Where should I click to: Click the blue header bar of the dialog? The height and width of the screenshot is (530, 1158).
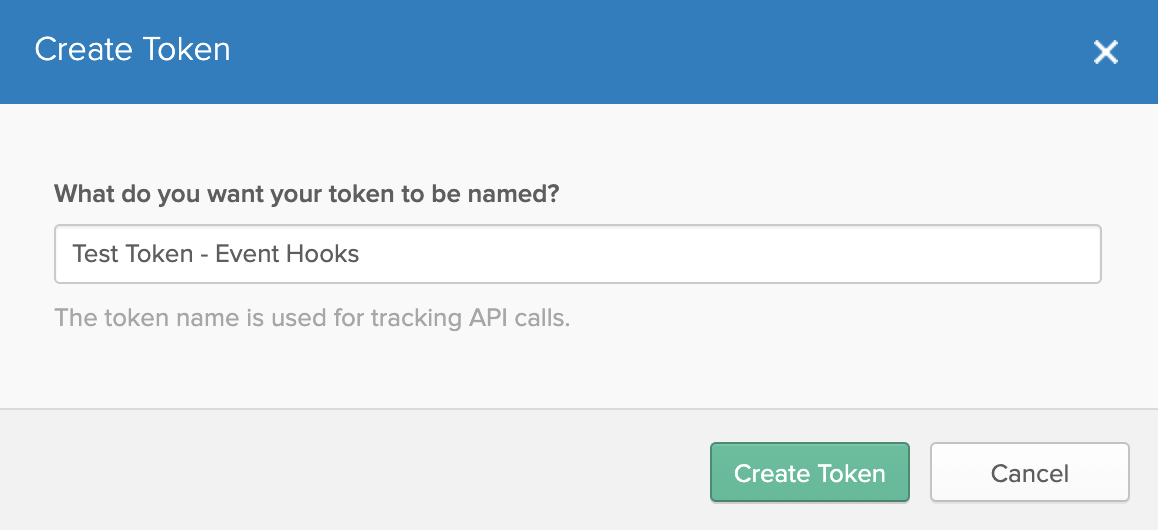tap(600, 50)
